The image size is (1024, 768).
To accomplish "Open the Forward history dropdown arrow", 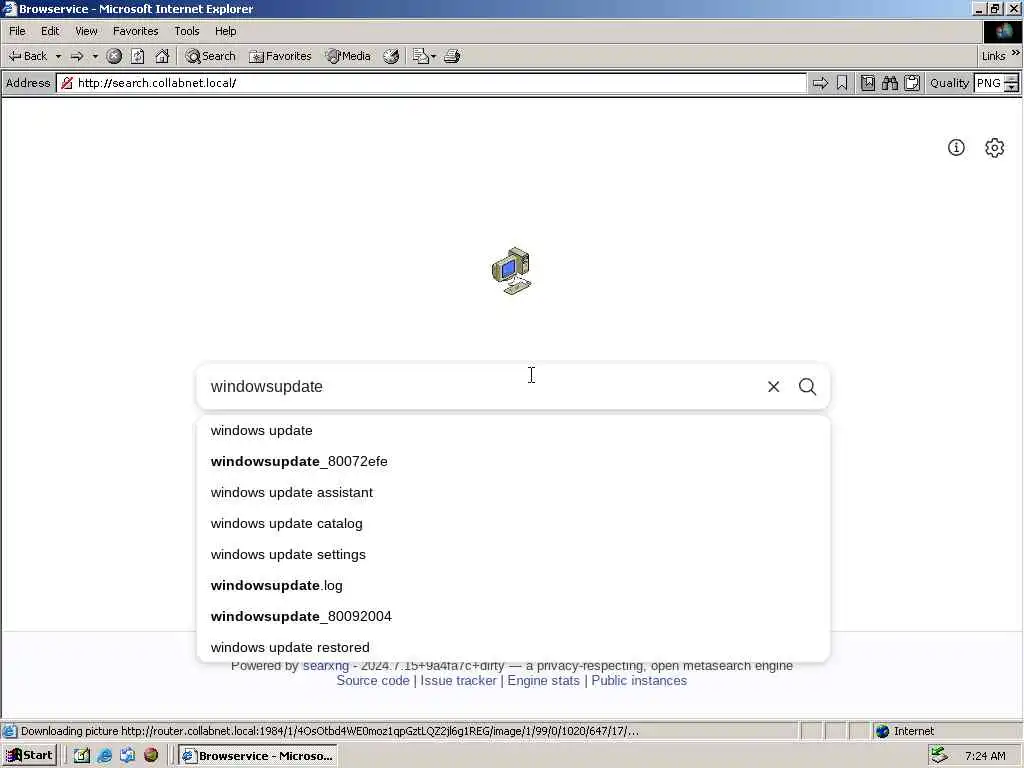I will pyautogui.click(x=95, y=56).
